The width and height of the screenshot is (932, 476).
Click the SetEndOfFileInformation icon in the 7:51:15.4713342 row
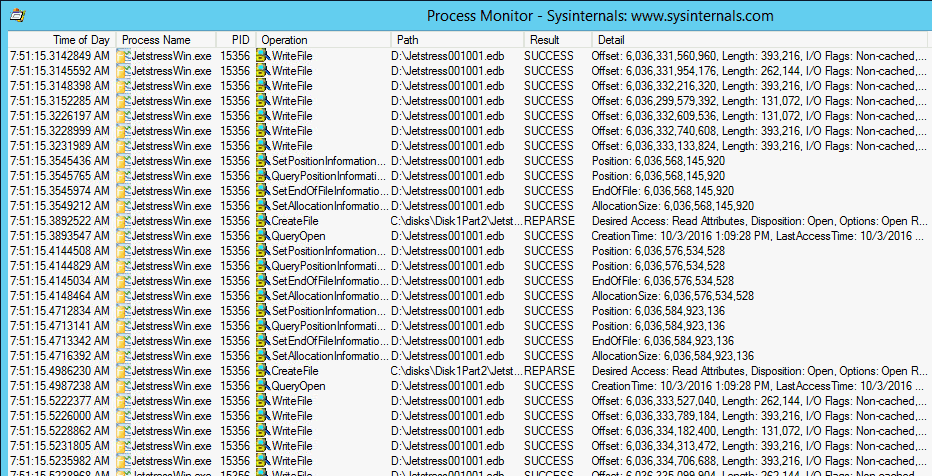[263, 341]
